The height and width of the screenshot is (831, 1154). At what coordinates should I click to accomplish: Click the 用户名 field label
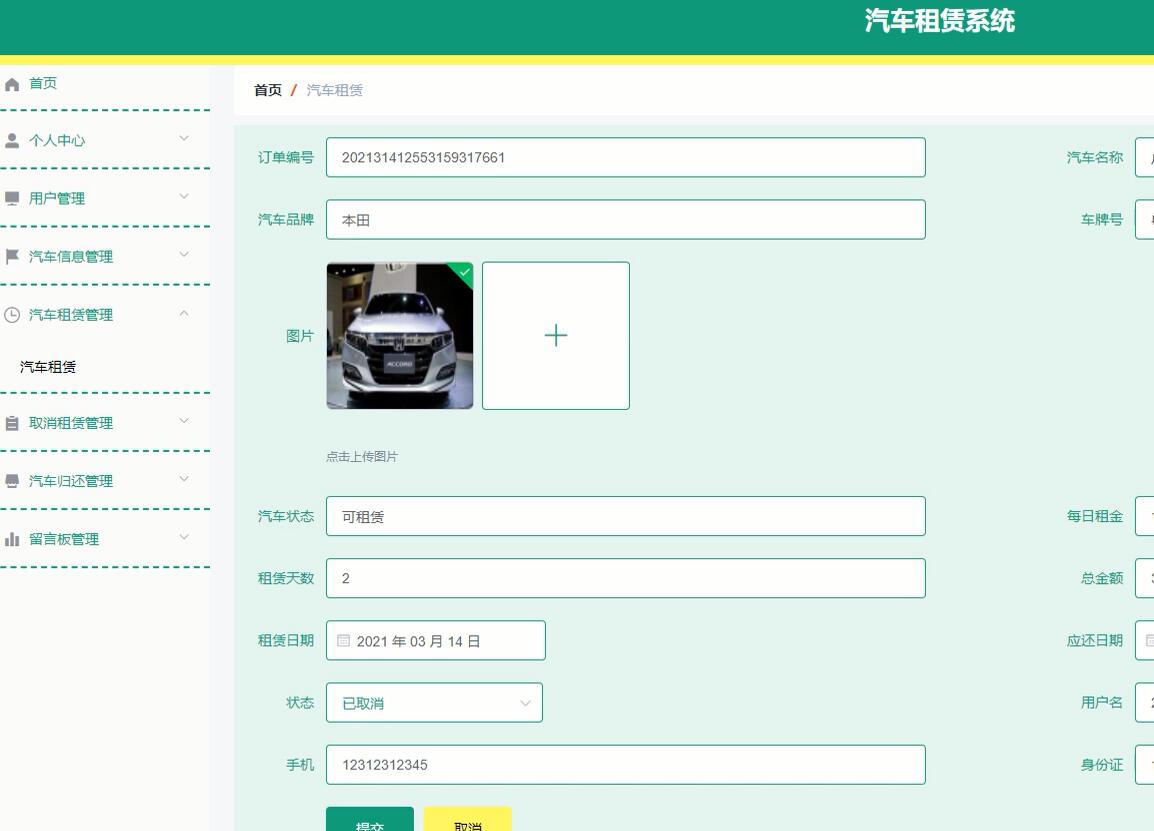point(1102,702)
